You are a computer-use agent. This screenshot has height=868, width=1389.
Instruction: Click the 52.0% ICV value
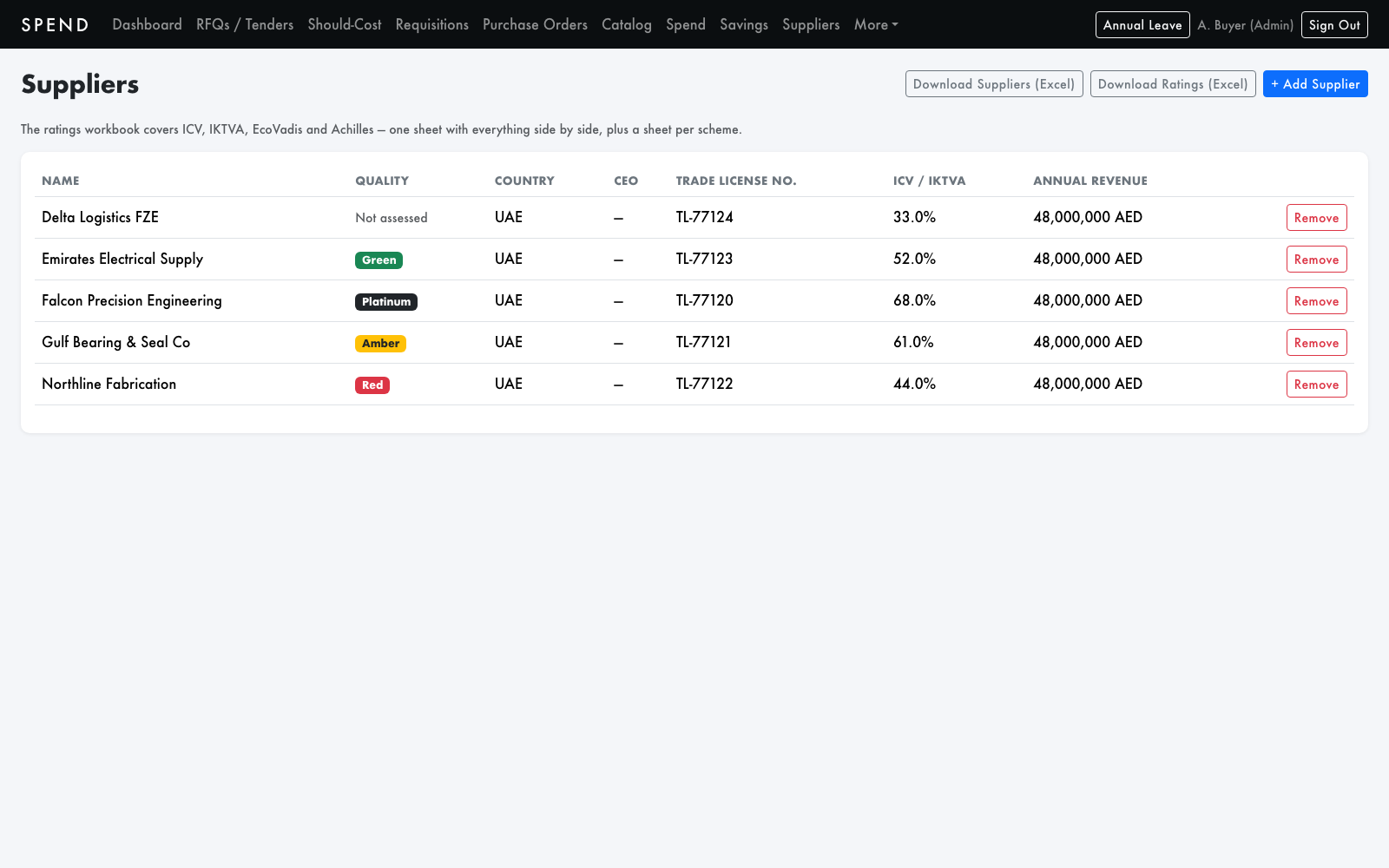click(914, 259)
